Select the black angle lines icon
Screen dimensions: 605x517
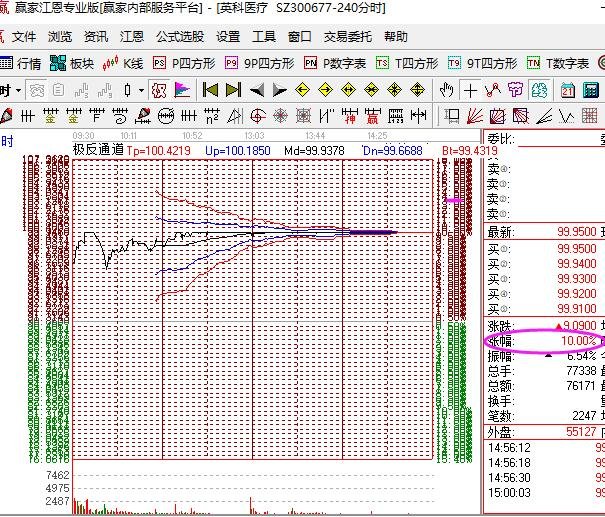pyautogui.click(x=544, y=115)
